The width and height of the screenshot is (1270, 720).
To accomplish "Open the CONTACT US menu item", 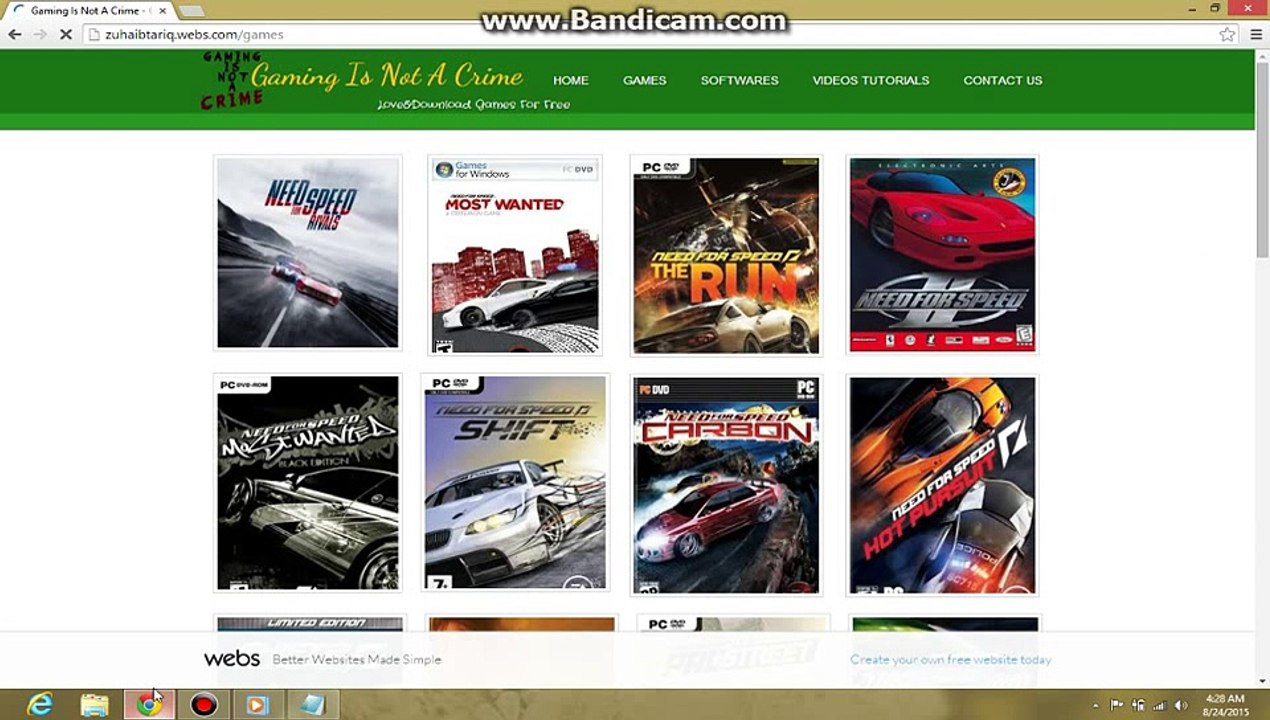I will coord(1003,80).
